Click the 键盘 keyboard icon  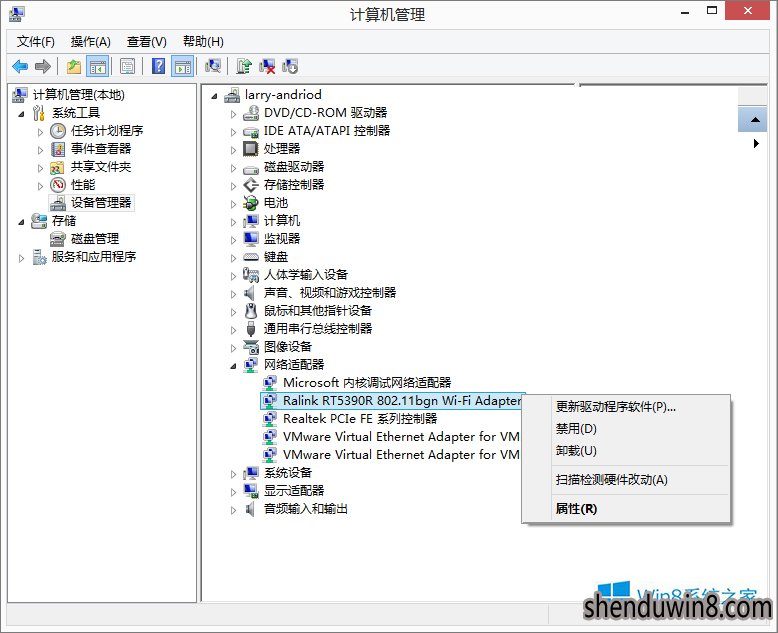pos(251,256)
